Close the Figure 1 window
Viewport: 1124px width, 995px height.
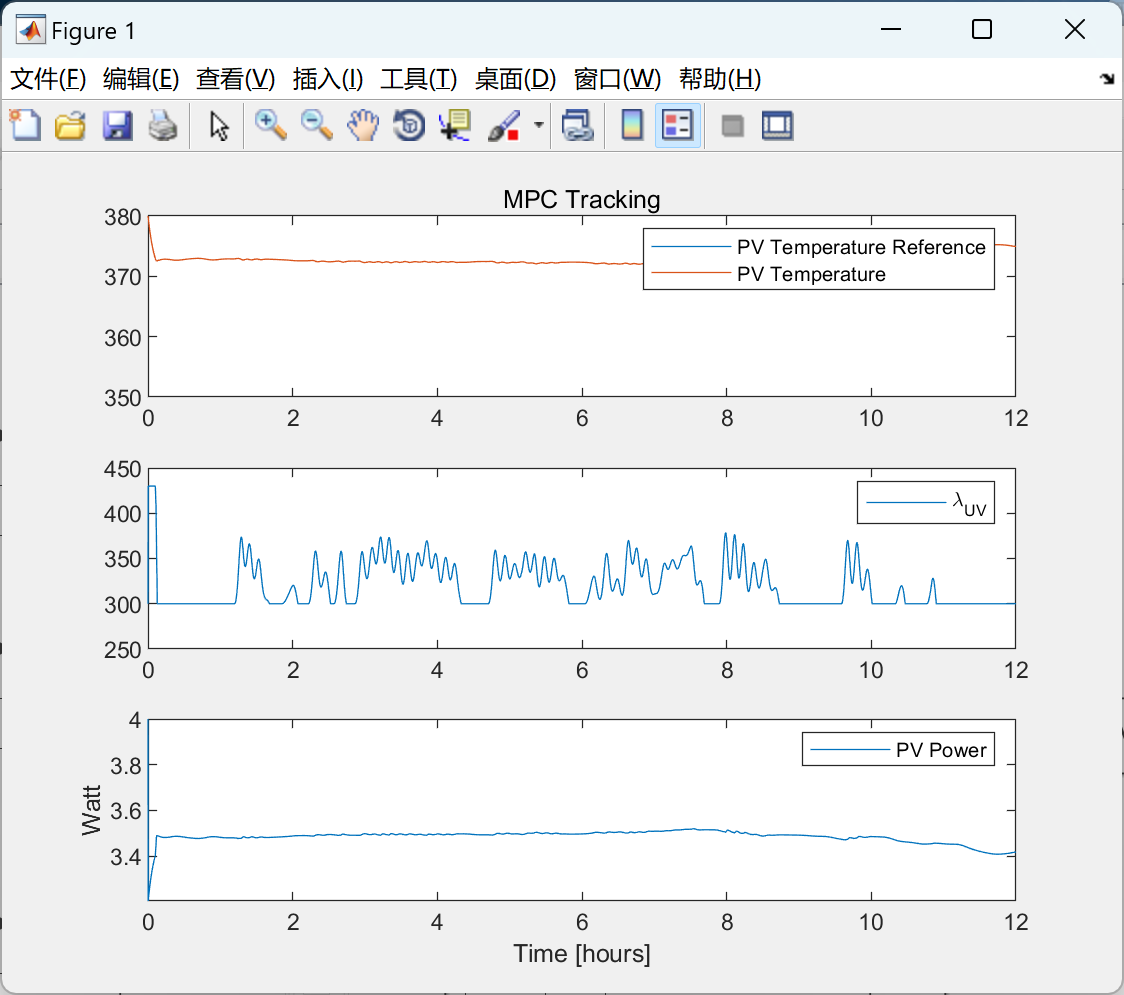[1075, 29]
